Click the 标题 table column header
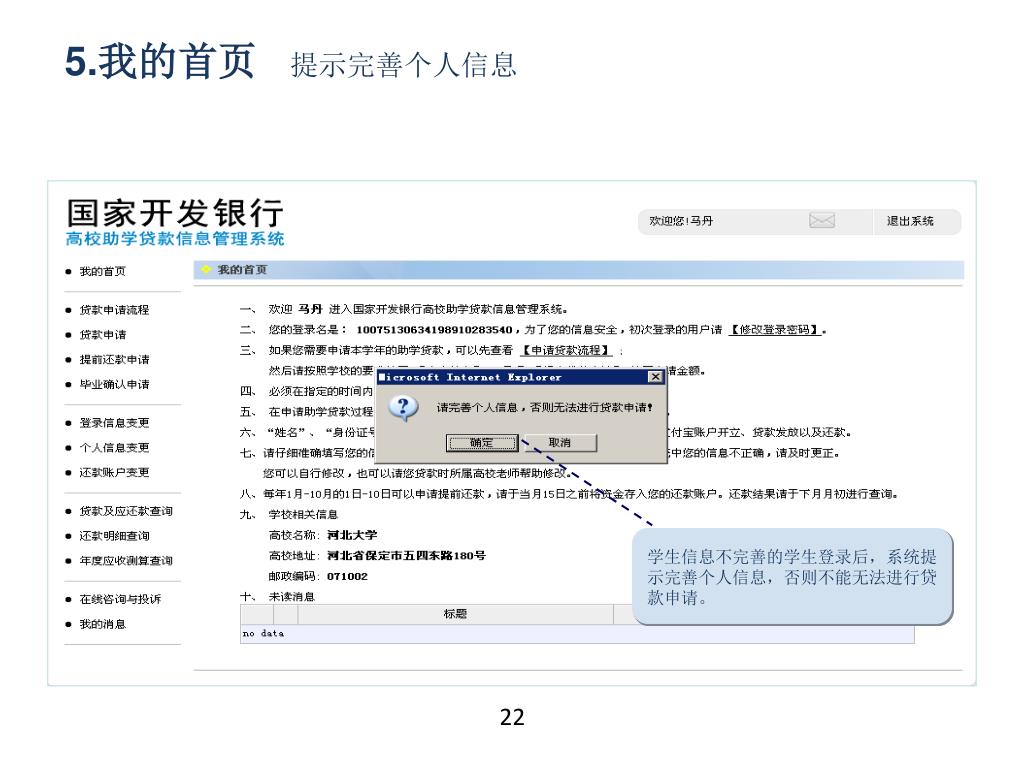Image resolution: width=1024 pixels, height=768 pixels. pyautogui.click(x=455, y=614)
